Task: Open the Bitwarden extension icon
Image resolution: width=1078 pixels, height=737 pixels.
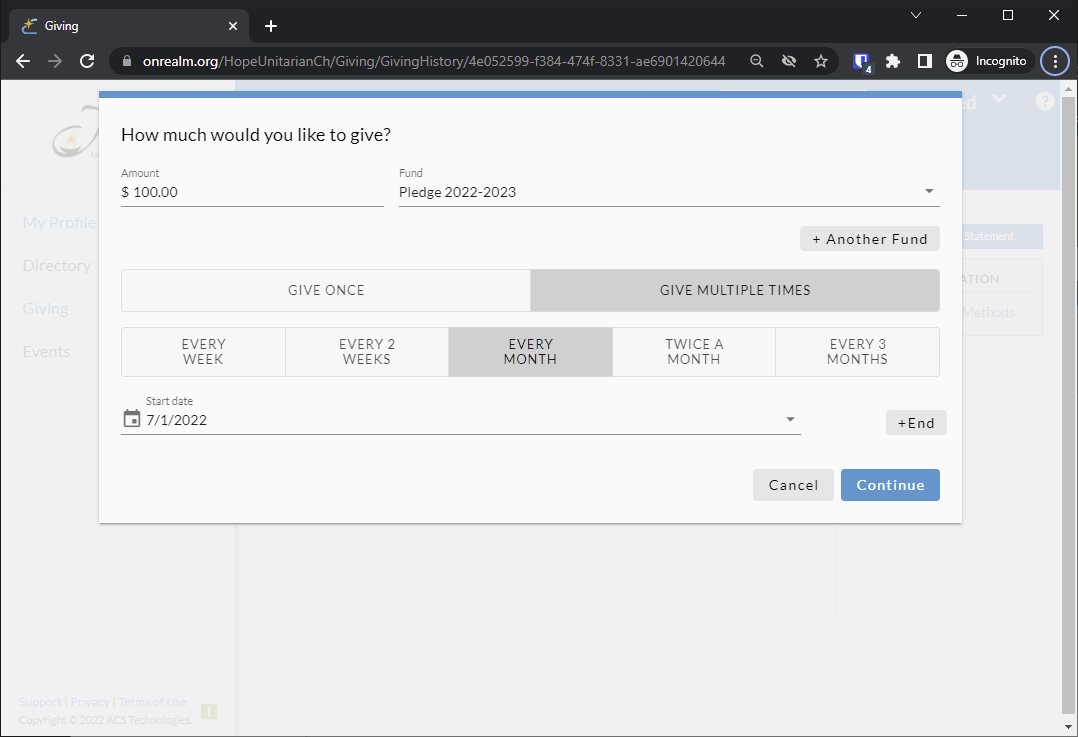Action: [x=860, y=61]
